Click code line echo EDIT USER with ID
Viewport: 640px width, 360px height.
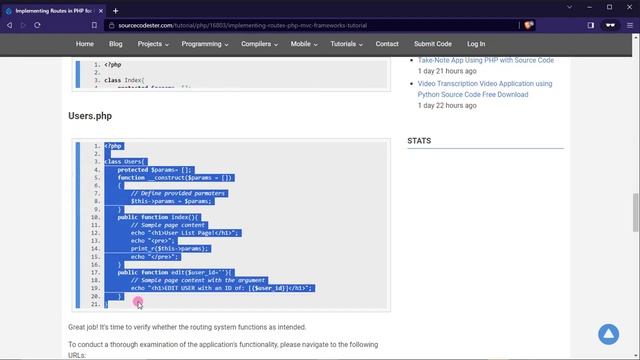click(222, 289)
